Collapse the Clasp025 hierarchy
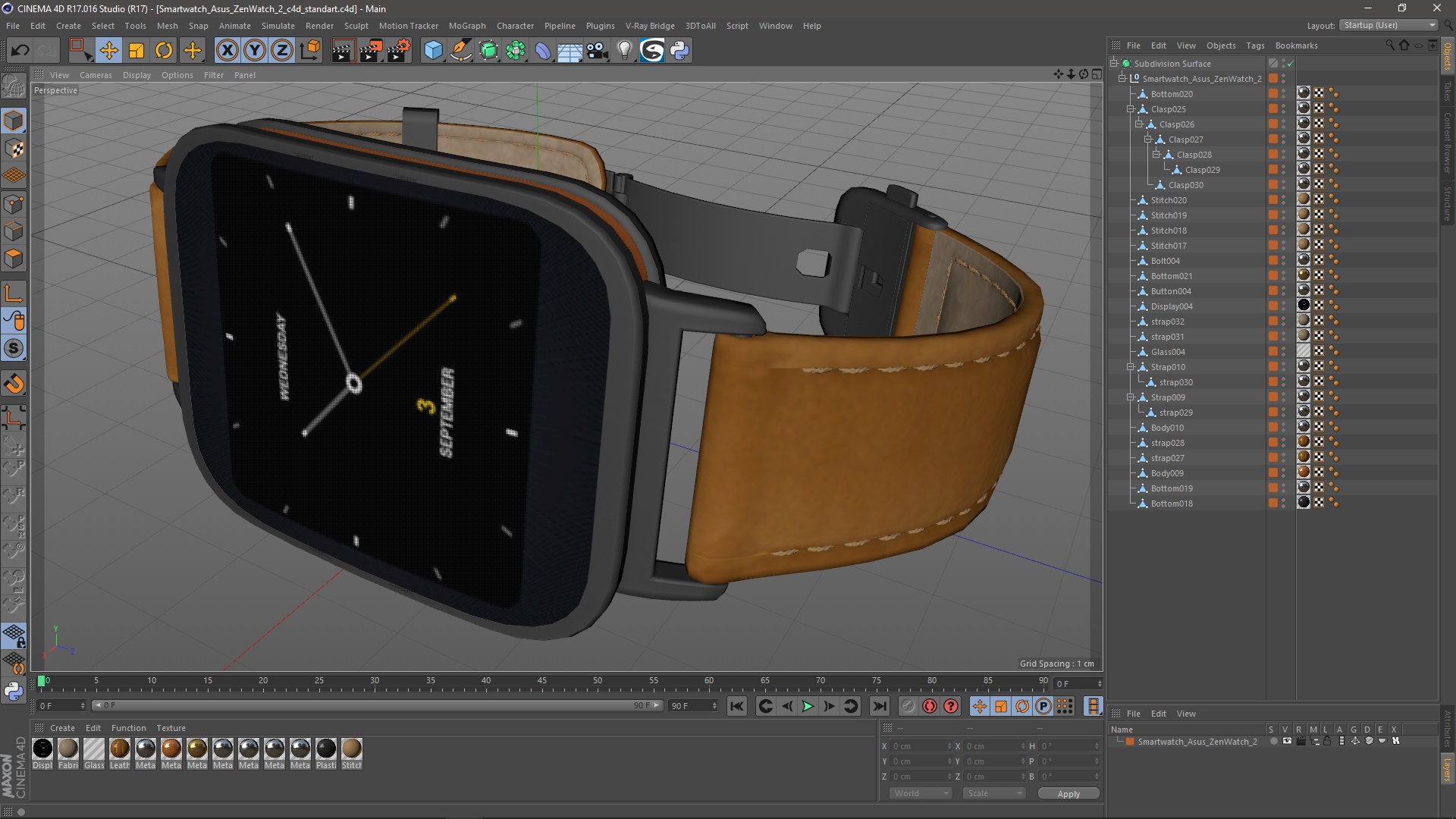This screenshot has width=1456, height=819. coord(1131,109)
